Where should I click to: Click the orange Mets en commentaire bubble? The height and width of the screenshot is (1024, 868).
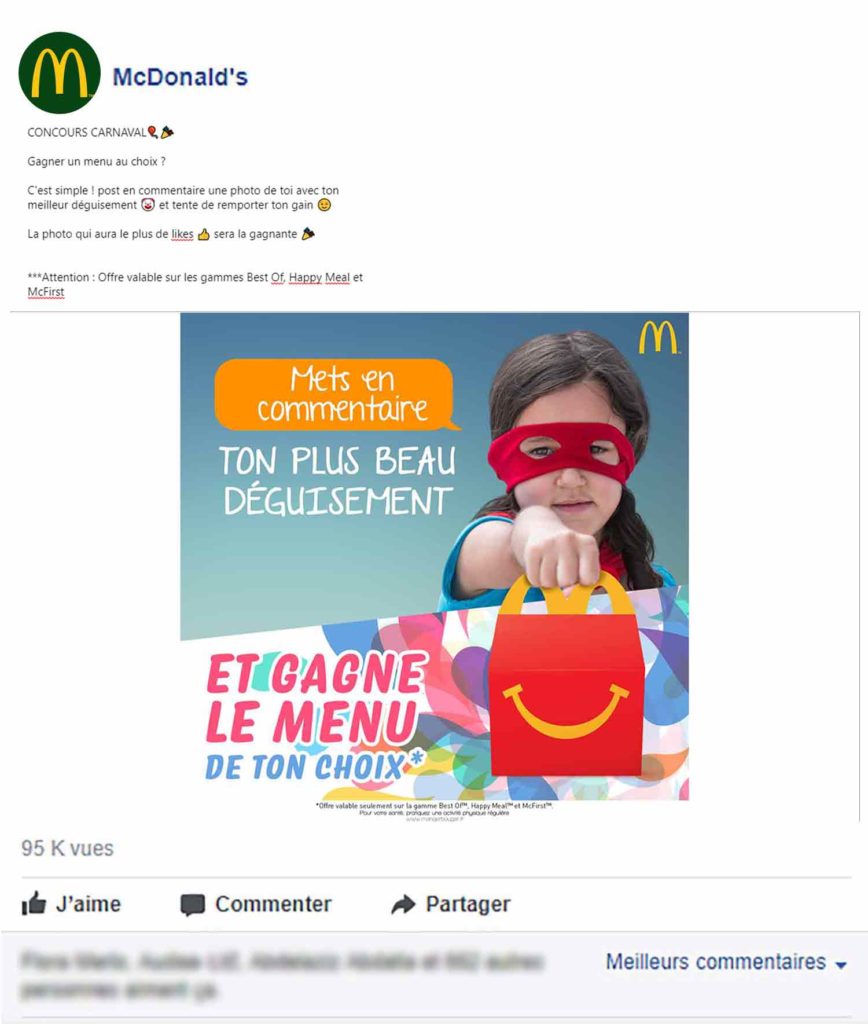click(x=335, y=394)
